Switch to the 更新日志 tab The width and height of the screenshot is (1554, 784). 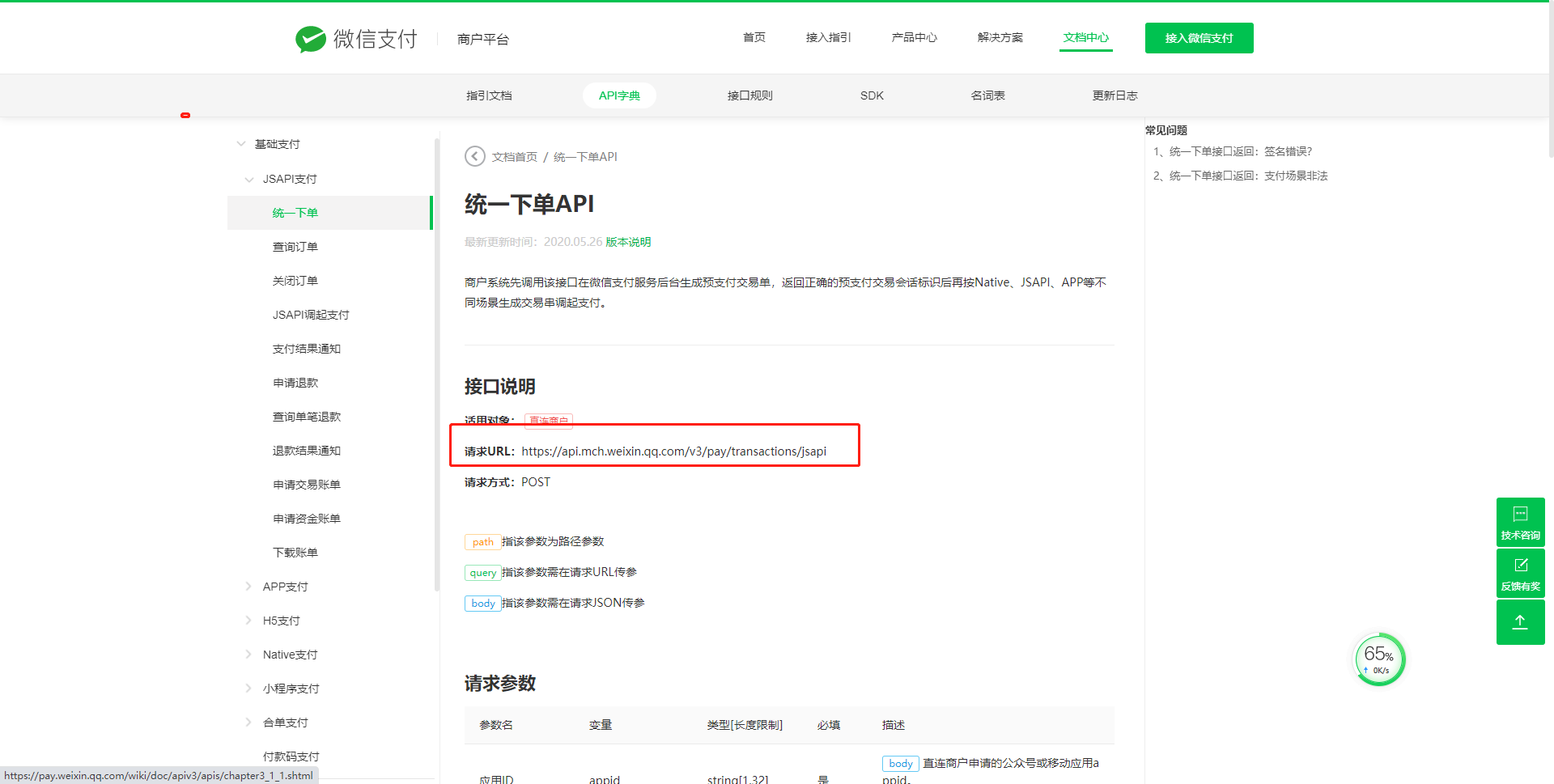[1115, 95]
